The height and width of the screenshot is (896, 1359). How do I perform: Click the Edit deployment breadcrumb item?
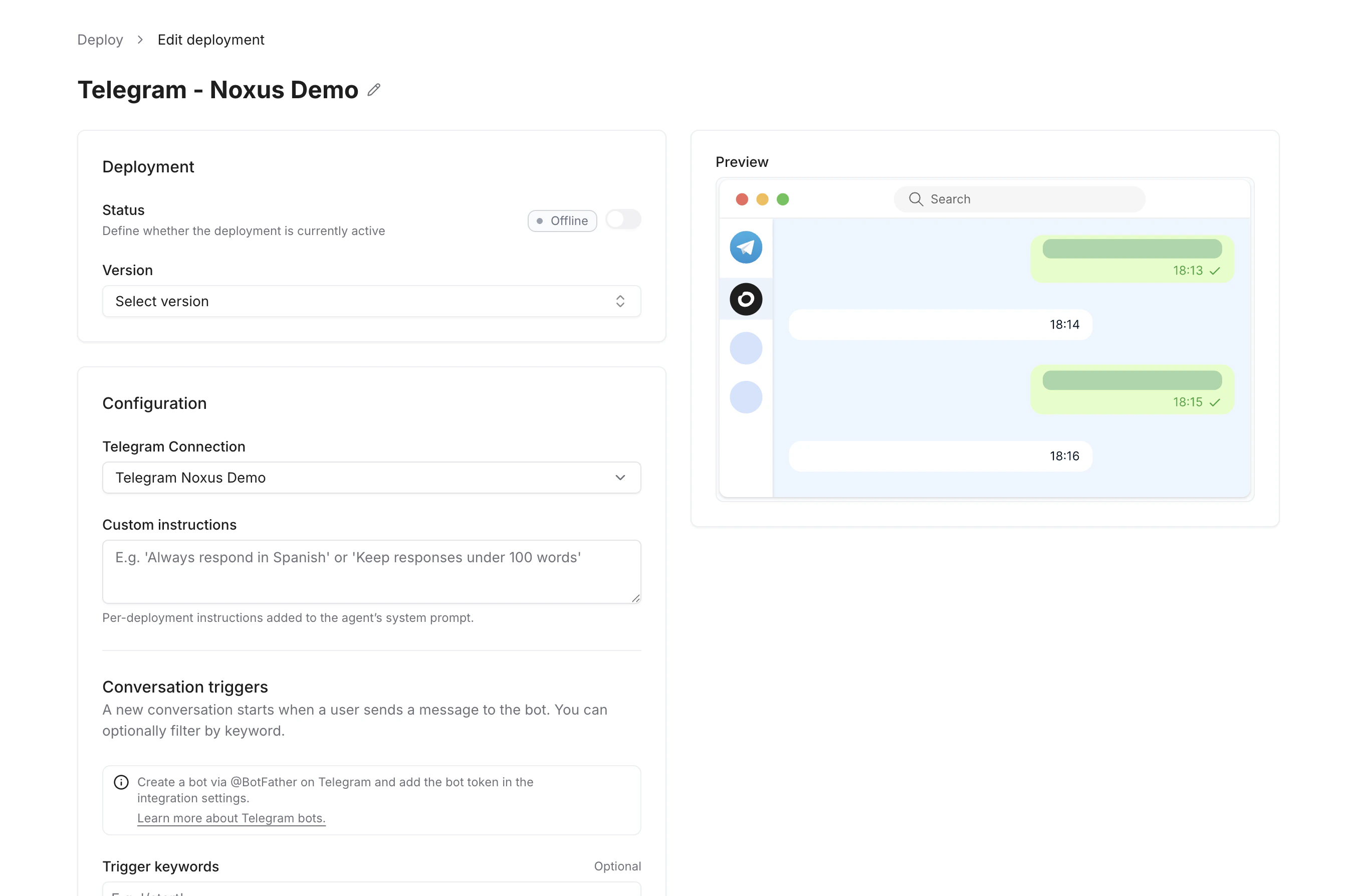coord(211,40)
